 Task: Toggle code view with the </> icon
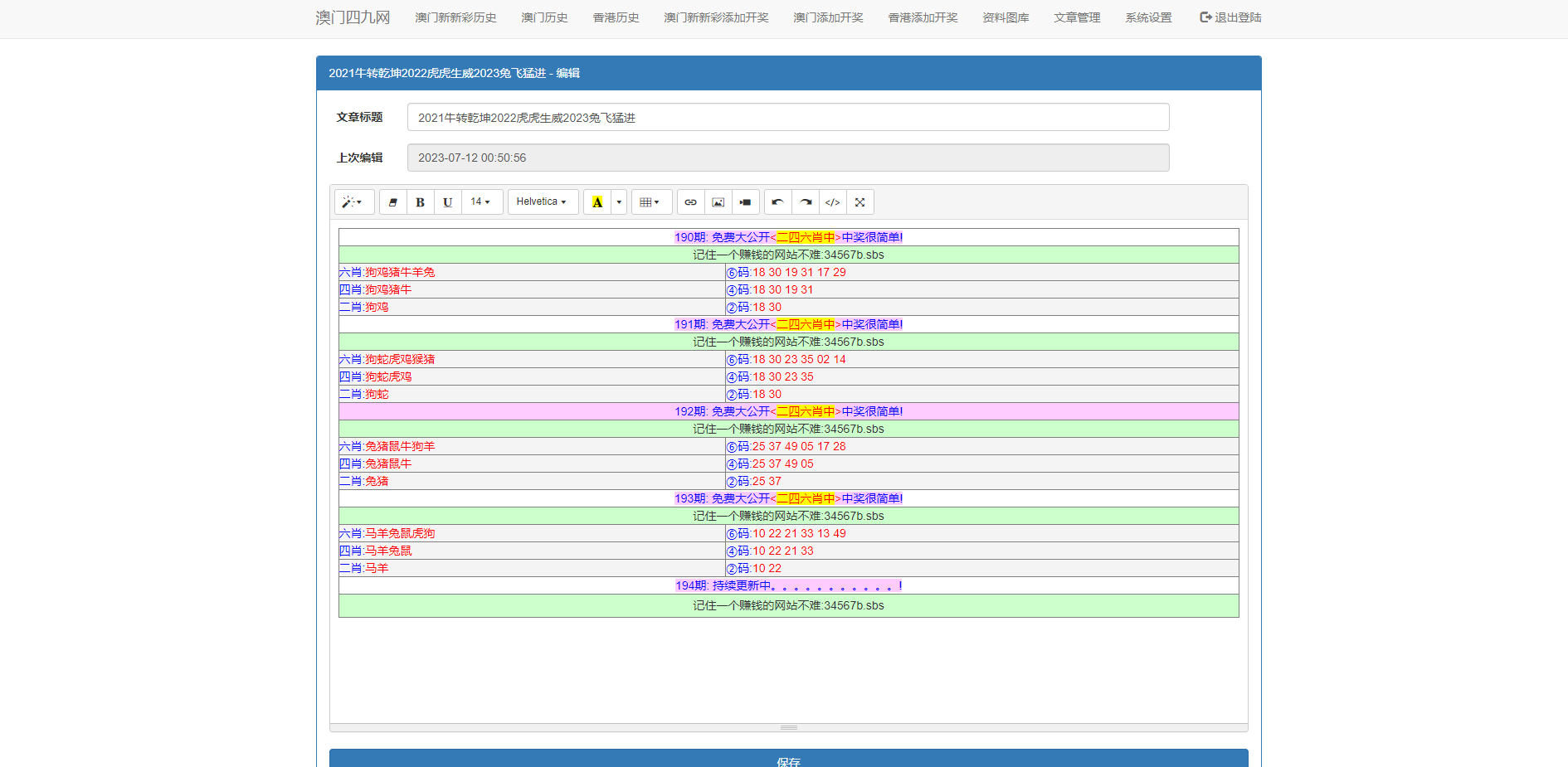pos(833,202)
